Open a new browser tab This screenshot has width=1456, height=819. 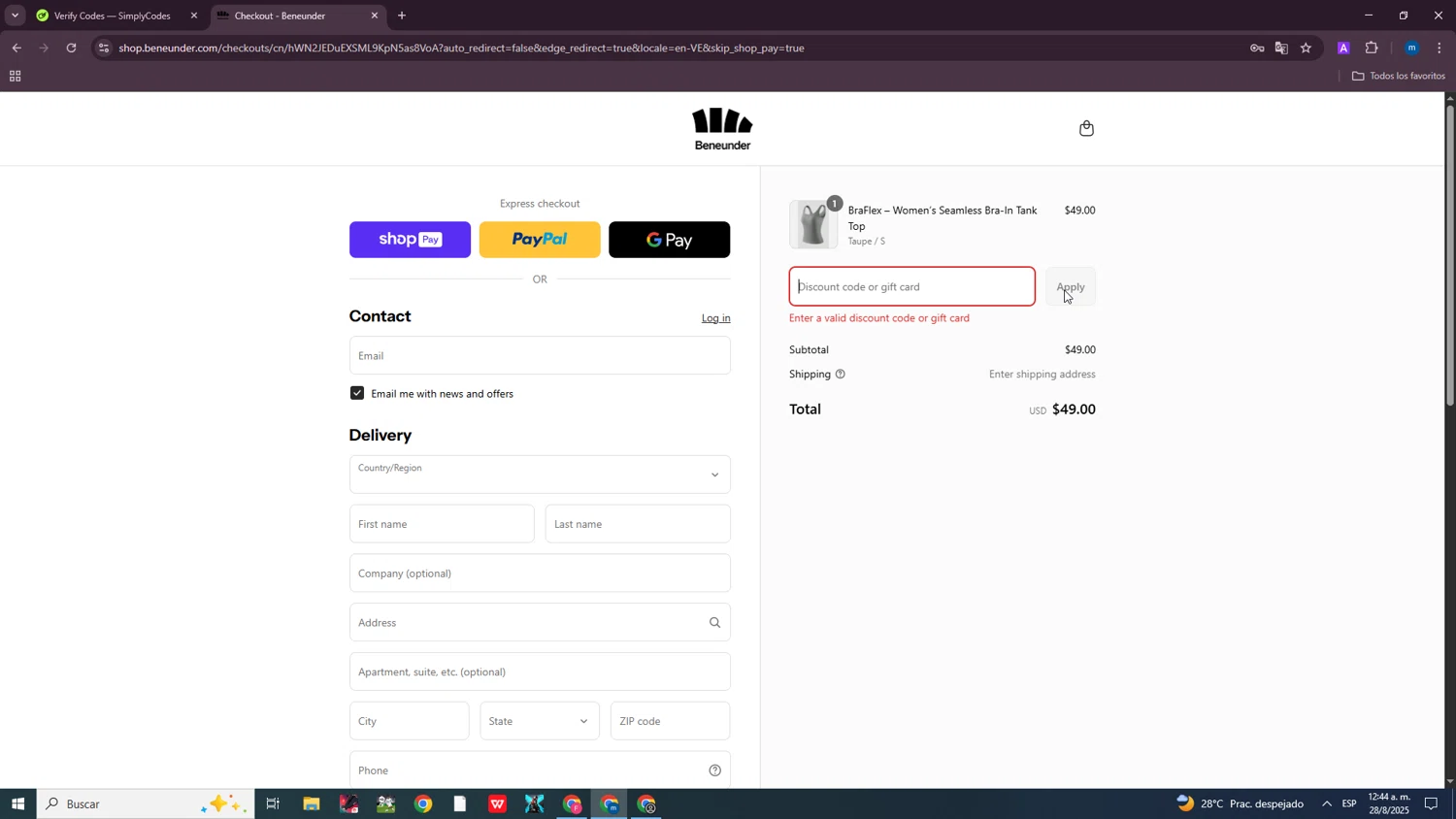pyautogui.click(x=402, y=16)
